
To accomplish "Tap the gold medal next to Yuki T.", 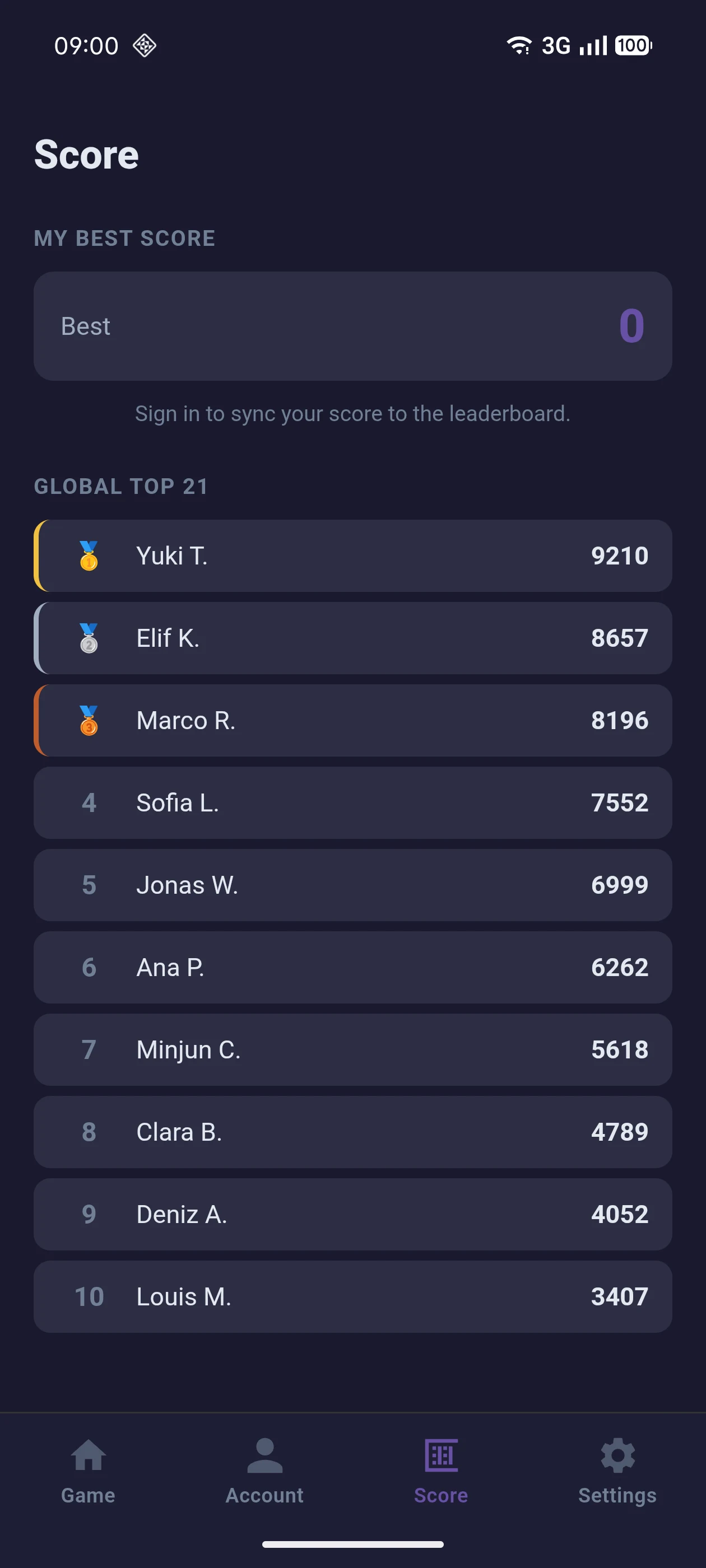I will coord(89,556).
